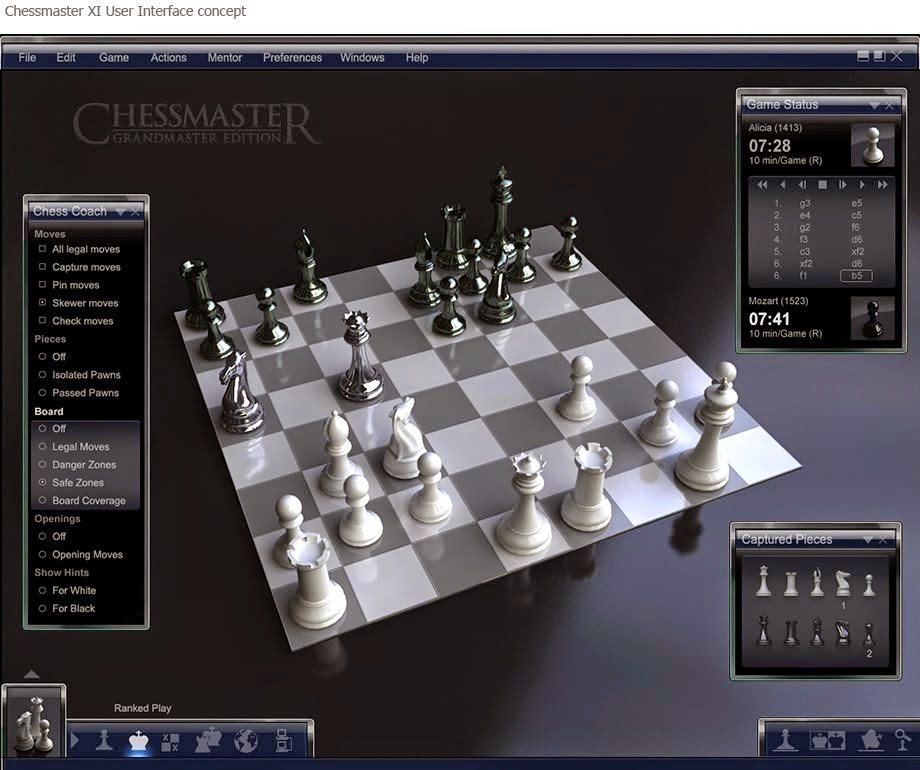Click the captured white knight icon
The width and height of the screenshot is (920, 770).
(843, 583)
